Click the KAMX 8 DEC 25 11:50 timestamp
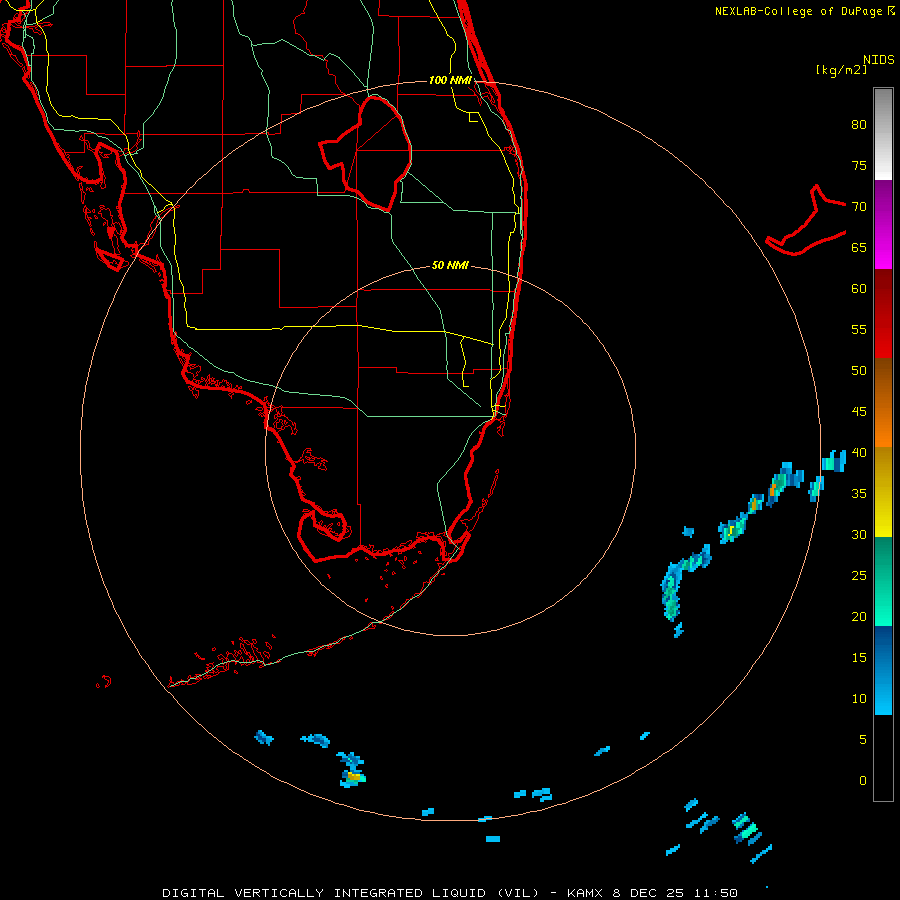Screen dimensions: 900x900 click(652, 893)
